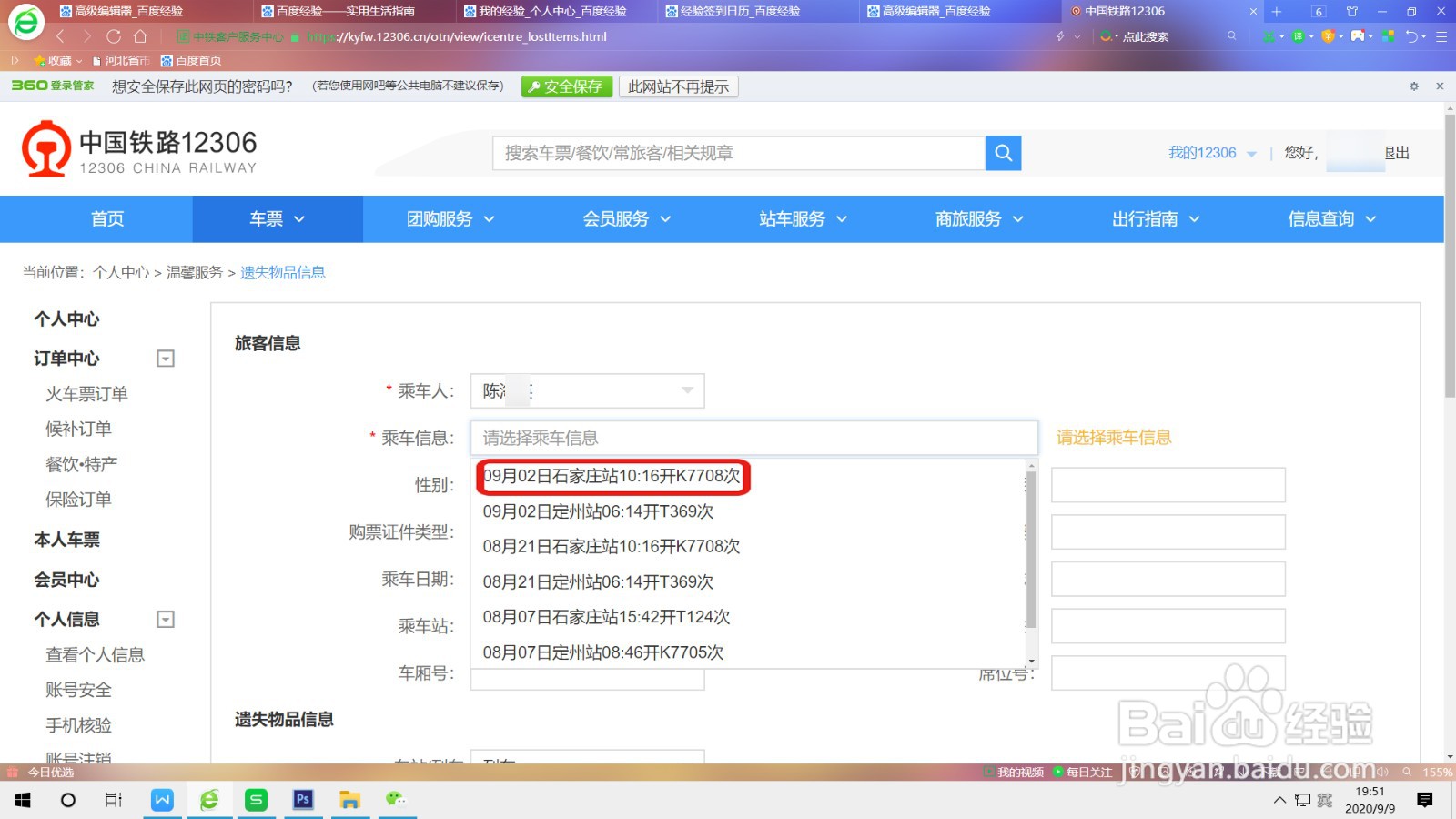Go to the browser home page
Image resolution: width=1456 pixels, height=819 pixels.
(x=140, y=36)
